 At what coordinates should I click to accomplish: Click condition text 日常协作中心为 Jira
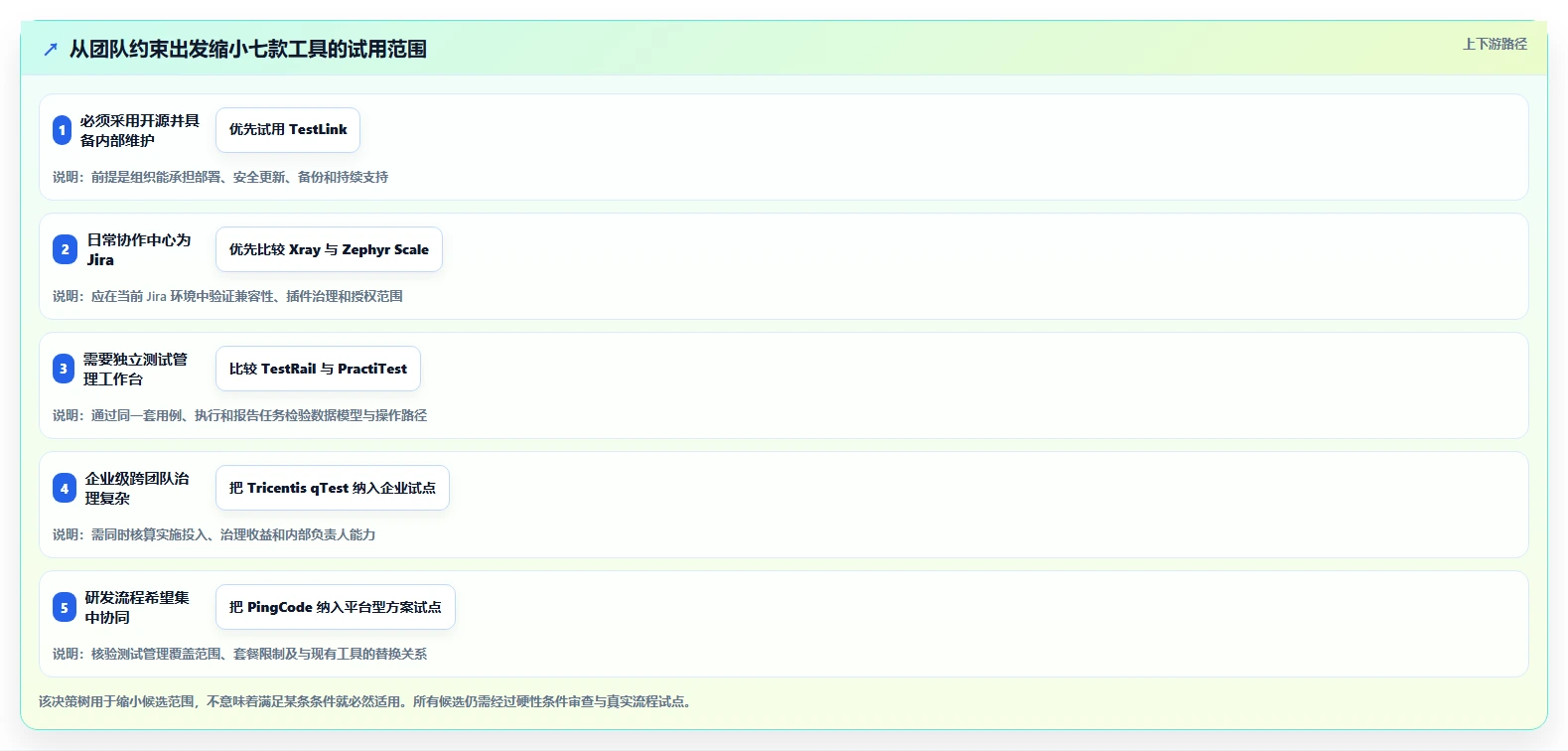pyautogui.click(x=139, y=249)
